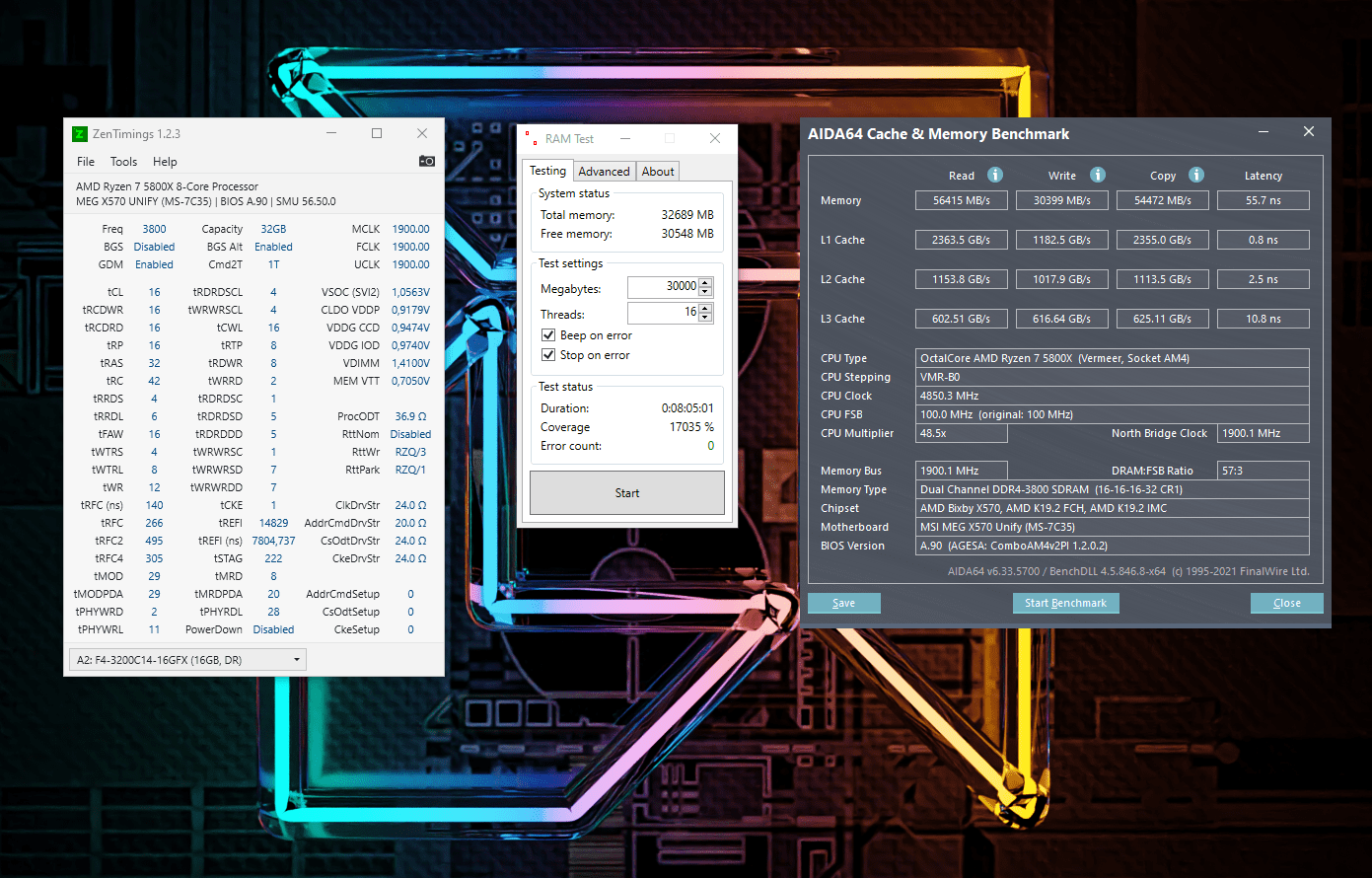
Task: Decrease Threads with the down stepper
Action: tap(706, 318)
